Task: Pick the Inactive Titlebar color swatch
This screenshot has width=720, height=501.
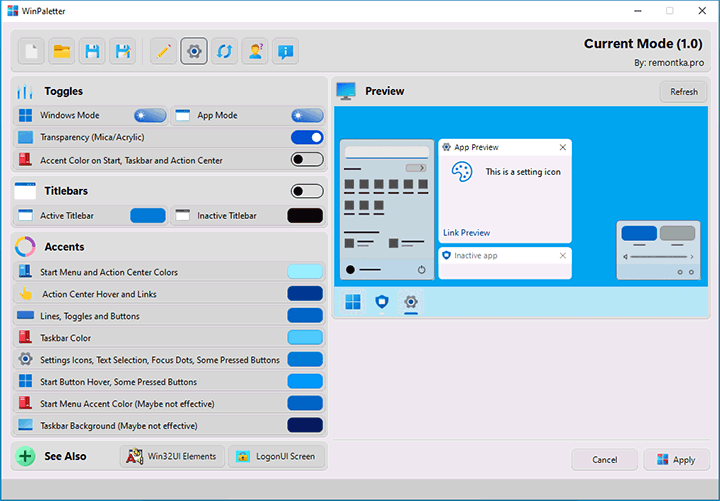Action: coord(305,215)
